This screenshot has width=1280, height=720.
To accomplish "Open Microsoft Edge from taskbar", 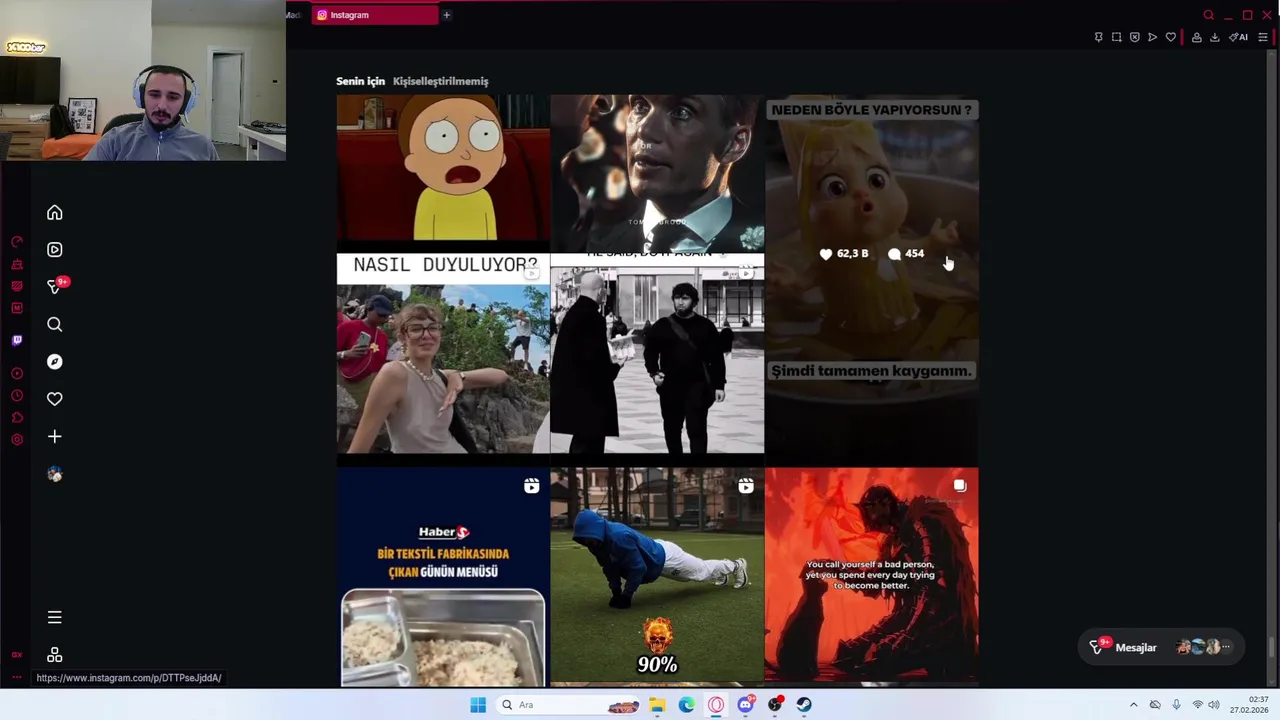I will pyautogui.click(x=687, y=705).
